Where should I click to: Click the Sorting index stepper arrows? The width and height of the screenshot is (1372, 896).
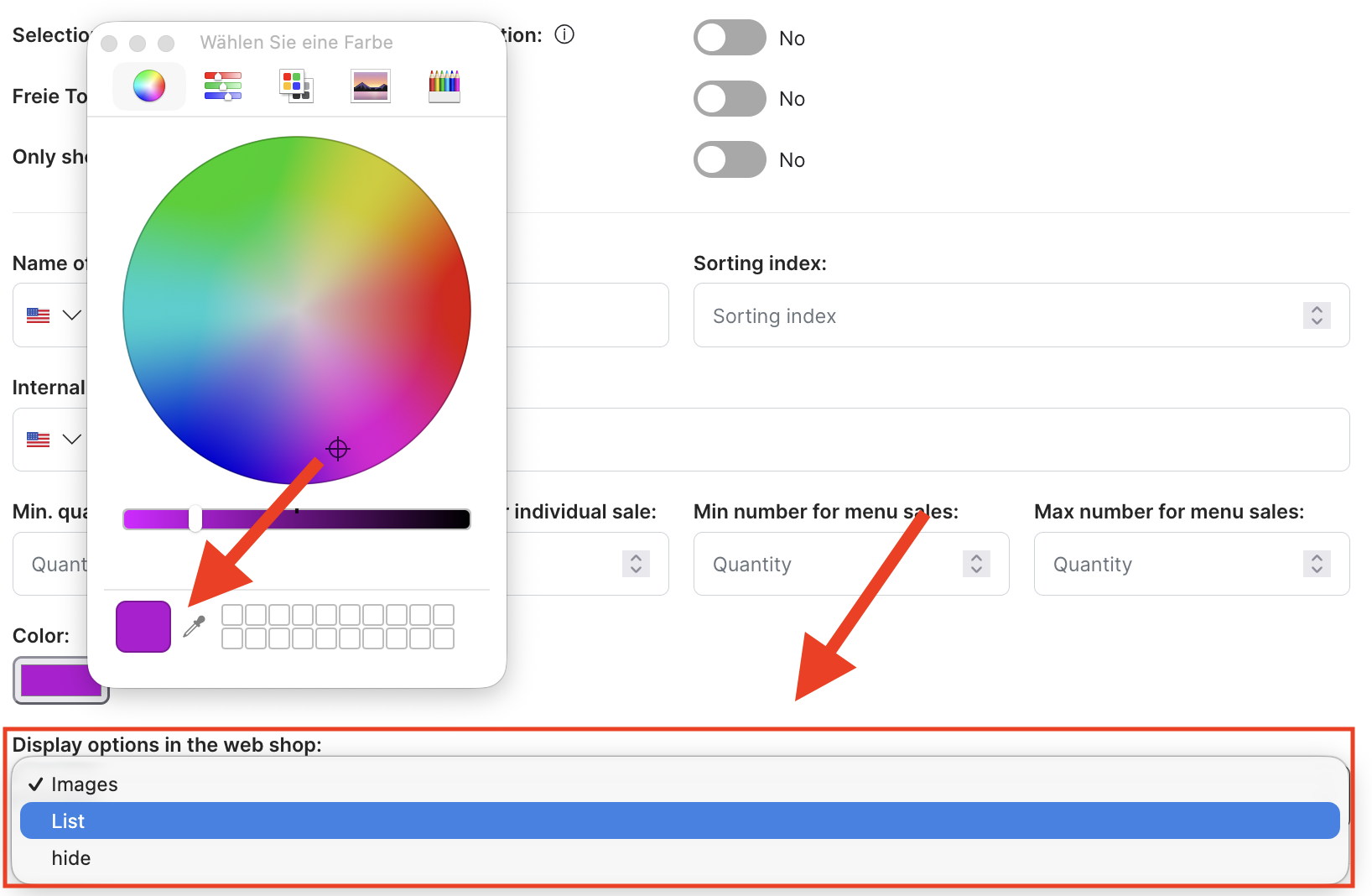1317,315
